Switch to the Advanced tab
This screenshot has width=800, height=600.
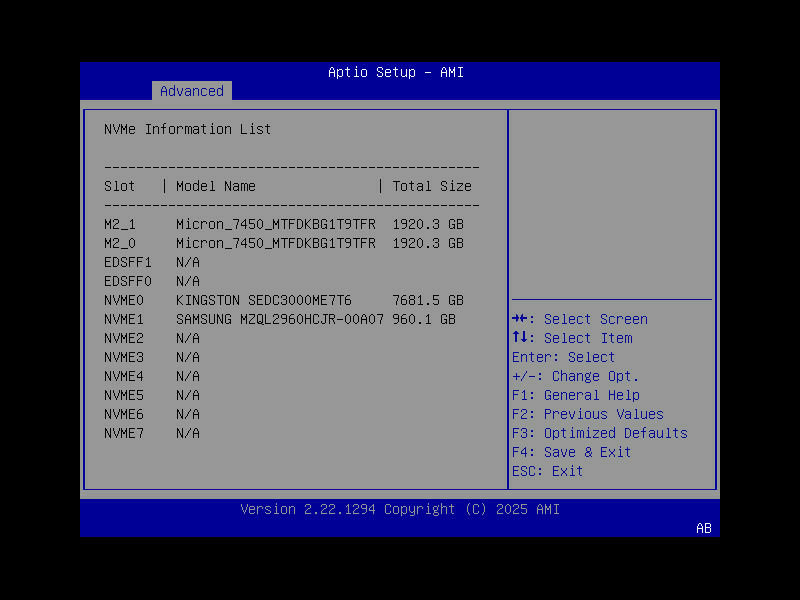click(x=191, y=91)
